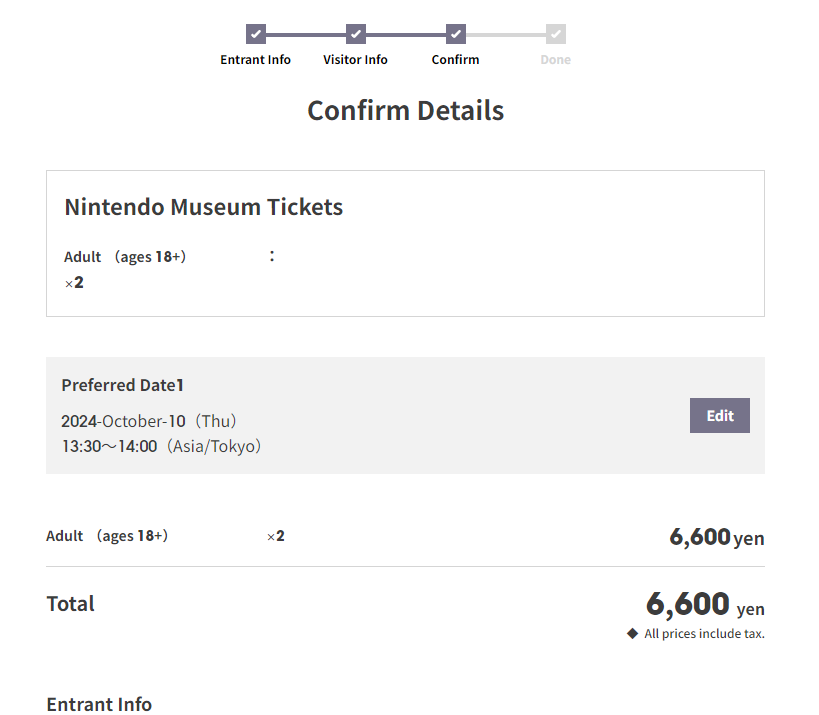
Task: Click the large 6,600 yen total amount
Action: coord(705,604)
